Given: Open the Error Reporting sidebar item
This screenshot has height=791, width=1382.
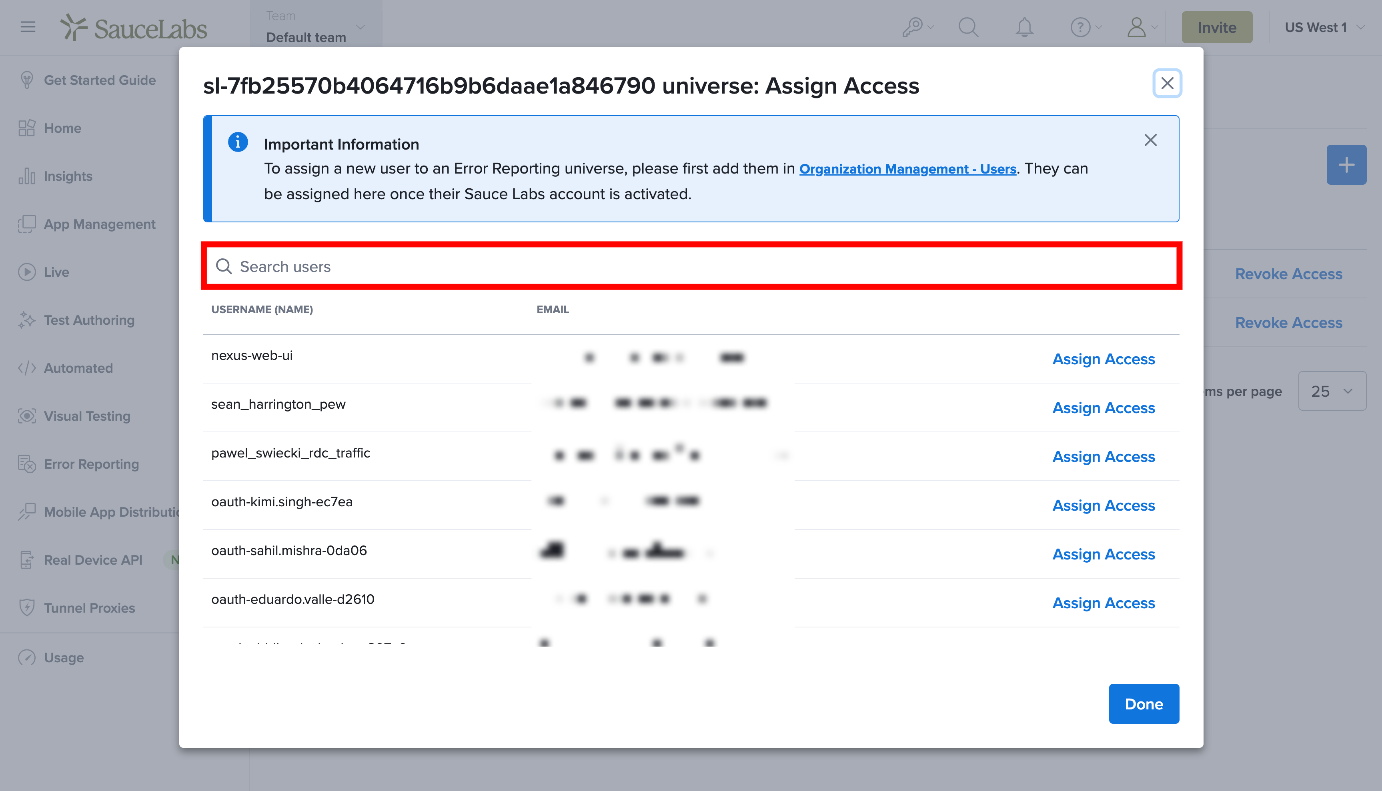Looking at the screenshot, I should 91,464.
